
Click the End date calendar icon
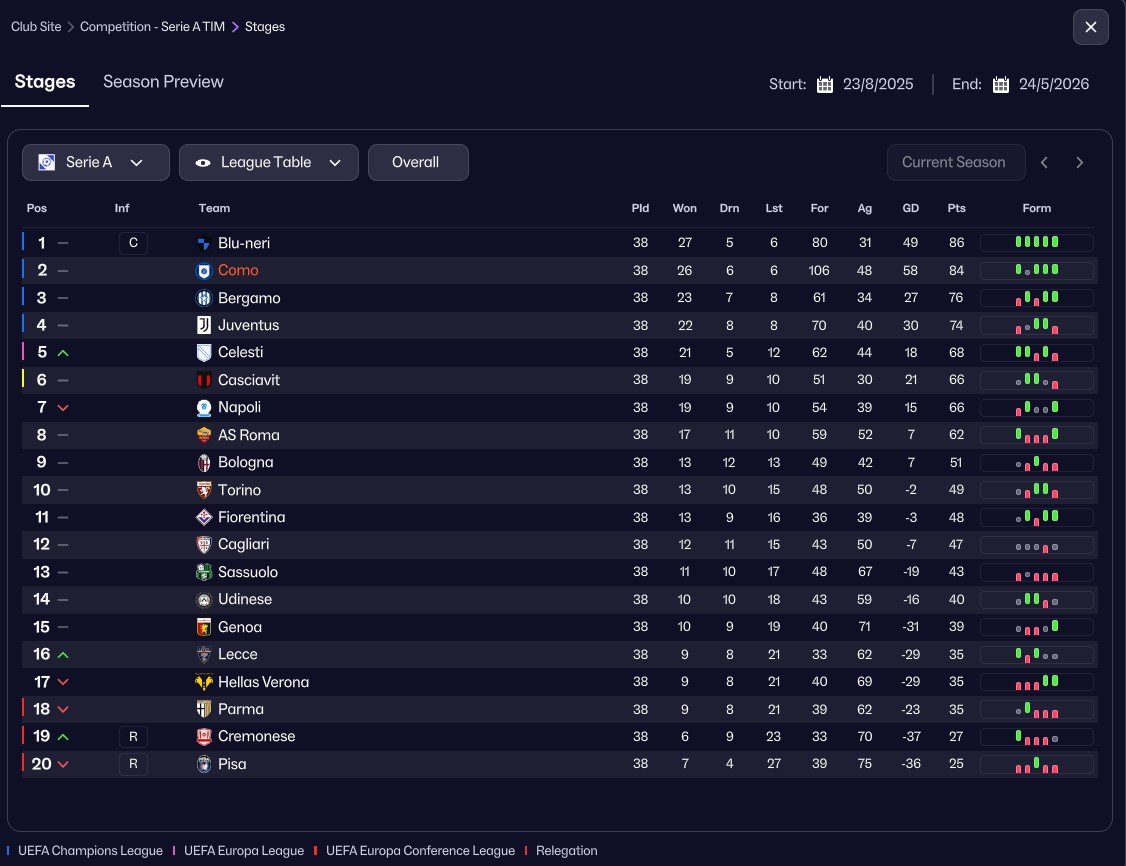(1001, 84)
